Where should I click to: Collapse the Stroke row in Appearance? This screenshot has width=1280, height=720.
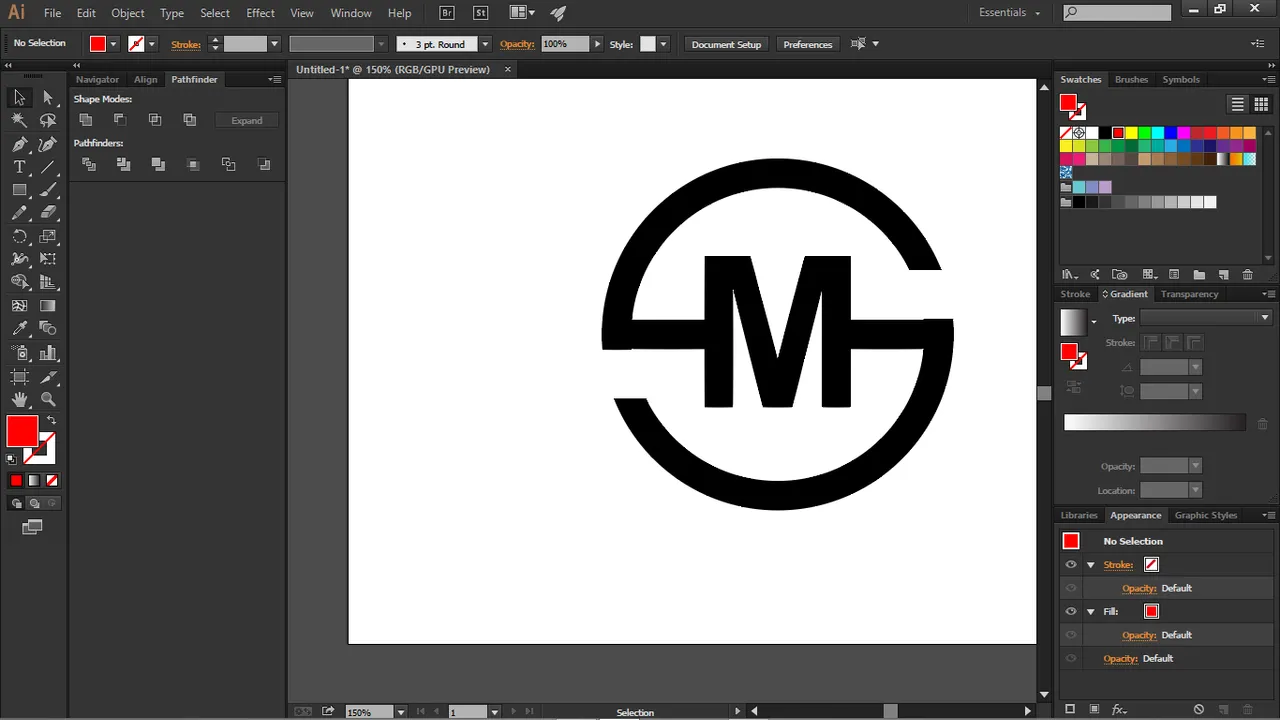coord(1091,565)
